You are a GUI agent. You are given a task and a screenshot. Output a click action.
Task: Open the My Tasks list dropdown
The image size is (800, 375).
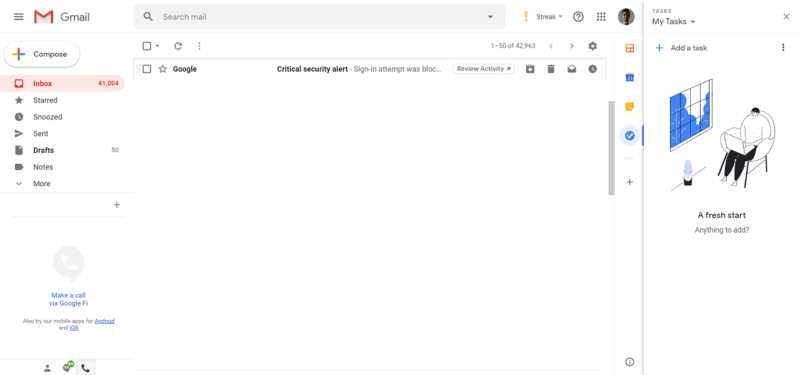673,21
